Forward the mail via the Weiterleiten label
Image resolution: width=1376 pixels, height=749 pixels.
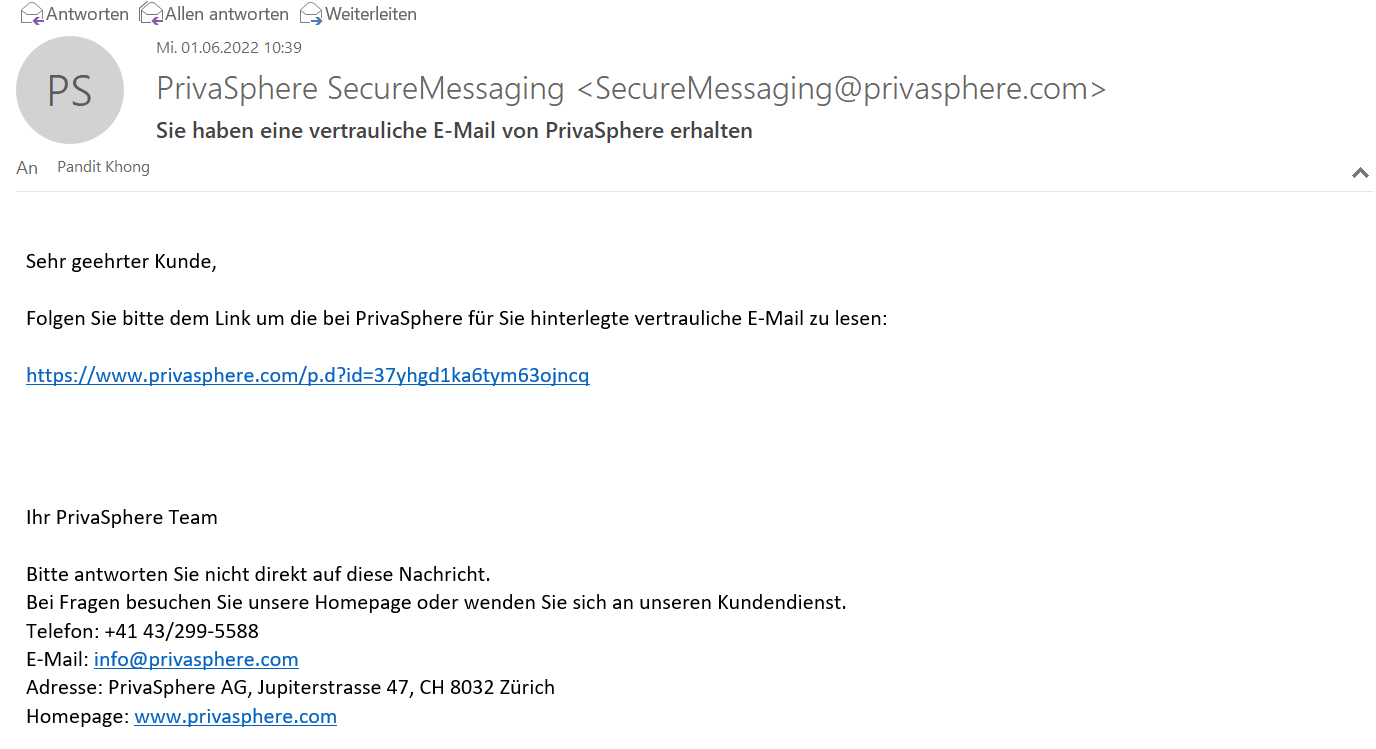click(x=371, y=14)
